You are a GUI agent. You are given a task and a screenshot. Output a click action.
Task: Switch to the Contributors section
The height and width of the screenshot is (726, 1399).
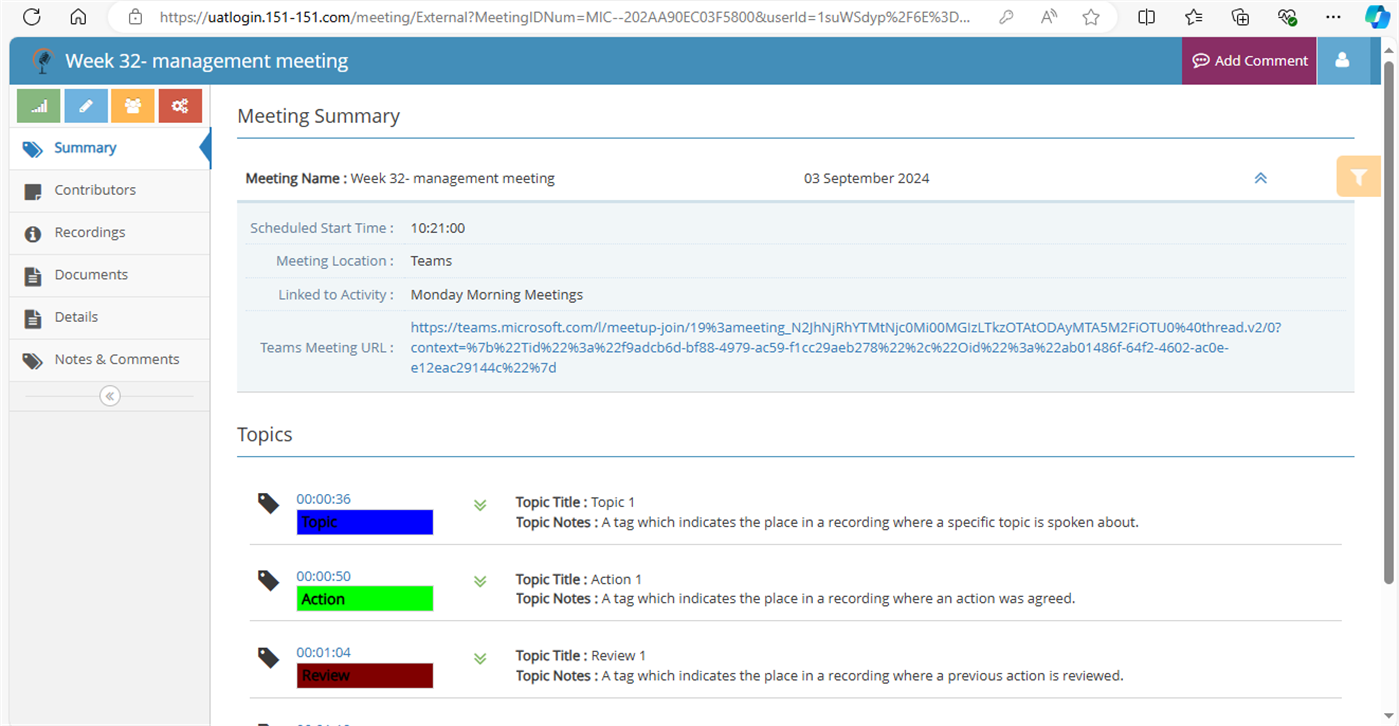pos(94,190)
